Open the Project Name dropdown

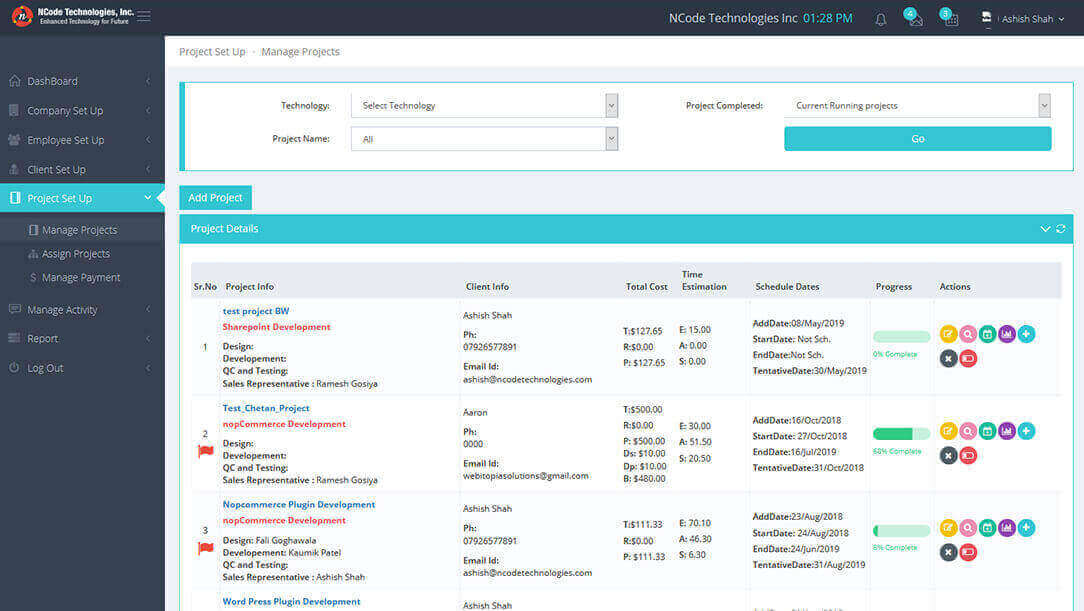pos(485,139)
